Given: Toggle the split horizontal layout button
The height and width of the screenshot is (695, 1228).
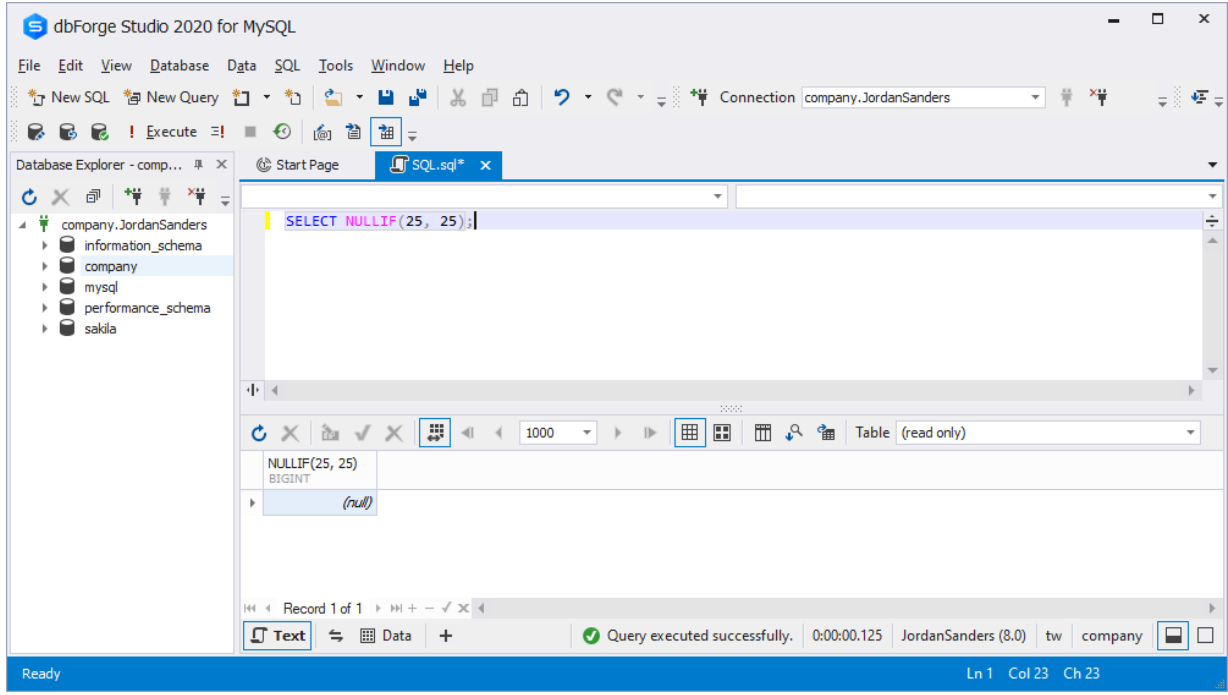Looking at the screenshot, I should point(1174,635).
